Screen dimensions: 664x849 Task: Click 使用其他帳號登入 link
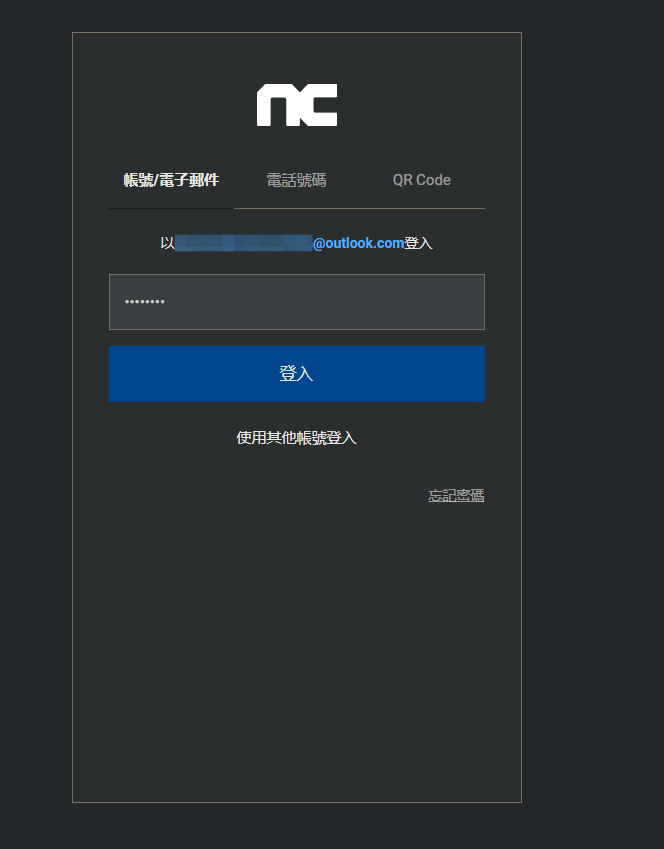[296, 438]
